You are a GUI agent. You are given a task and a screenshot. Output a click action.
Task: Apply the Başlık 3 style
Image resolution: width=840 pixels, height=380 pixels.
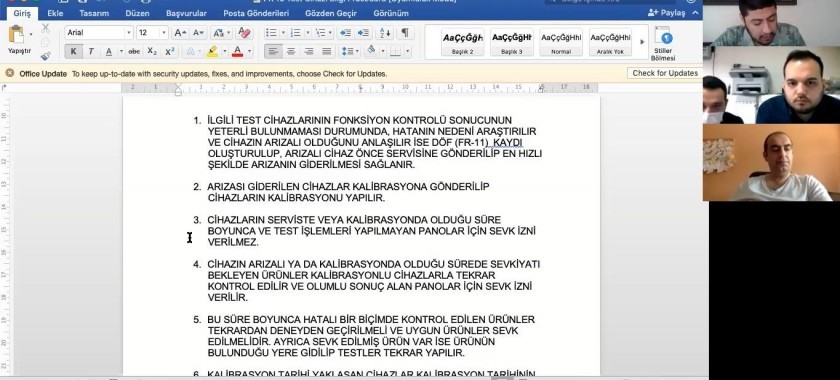pyautogui.click(x=512, y=43)
